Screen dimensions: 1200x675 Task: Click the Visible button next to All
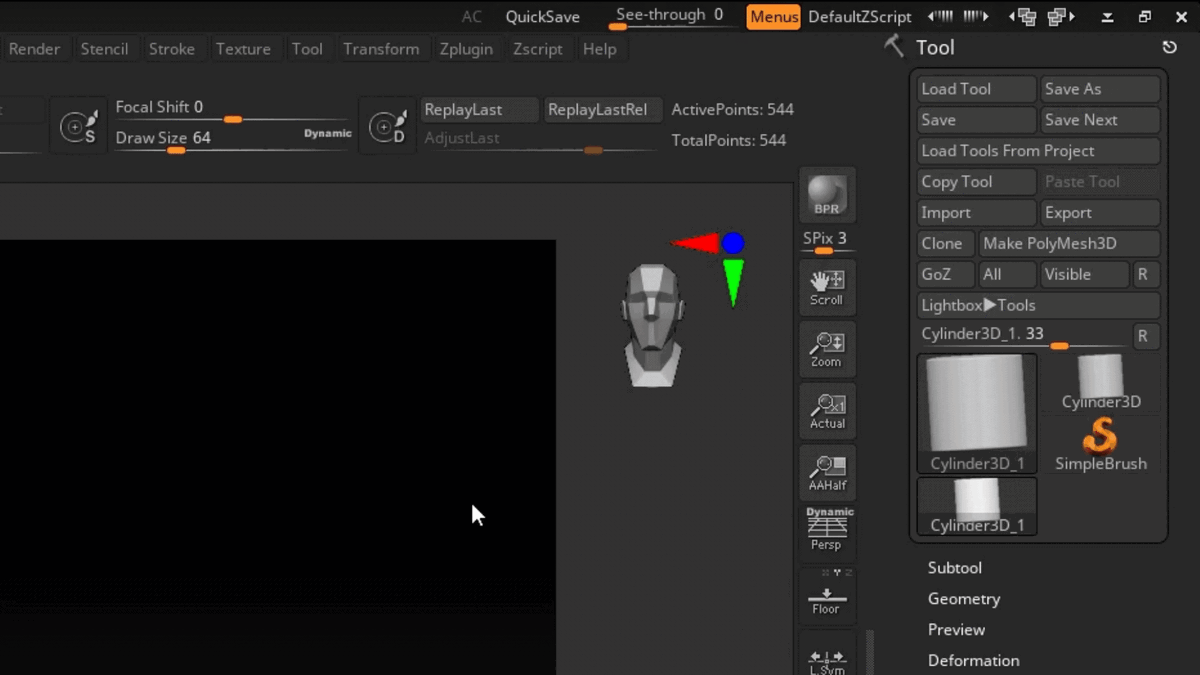1084,275
